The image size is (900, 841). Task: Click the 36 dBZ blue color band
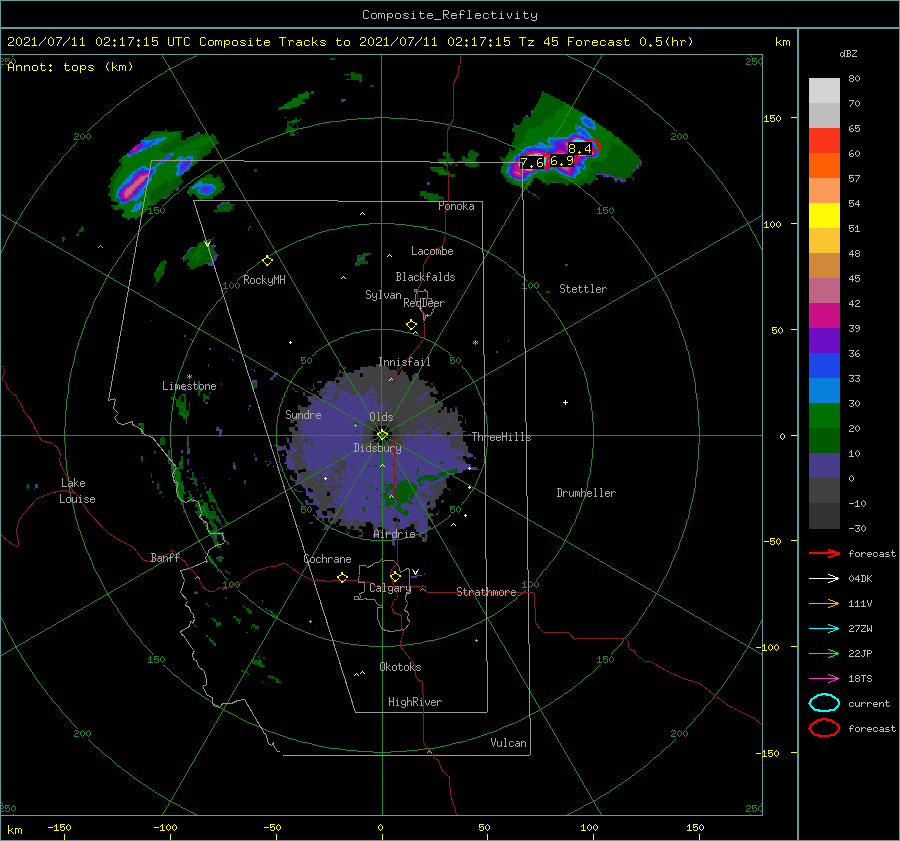(824, 365)
